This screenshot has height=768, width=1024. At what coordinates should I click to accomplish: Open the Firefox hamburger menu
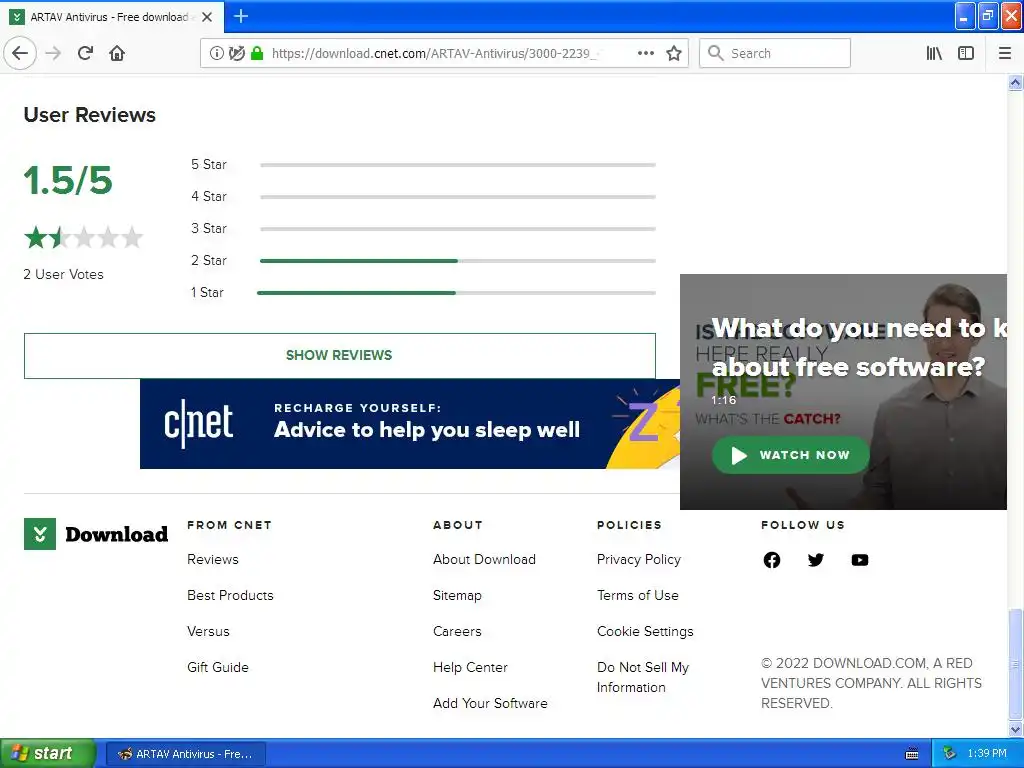pyautogui.click(x=1005, y=53)
